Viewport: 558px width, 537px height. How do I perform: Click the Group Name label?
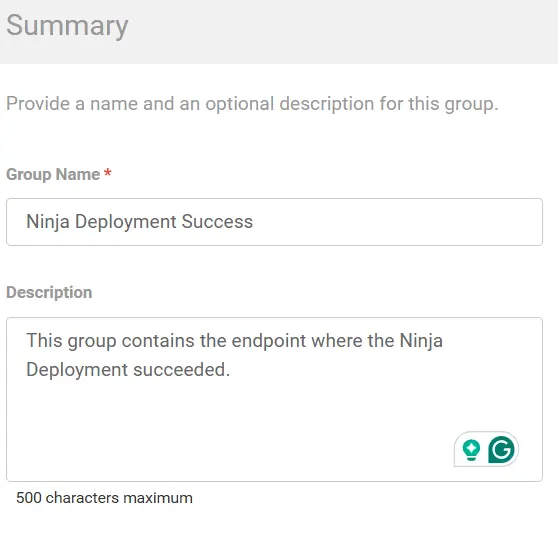coord(53,174)
